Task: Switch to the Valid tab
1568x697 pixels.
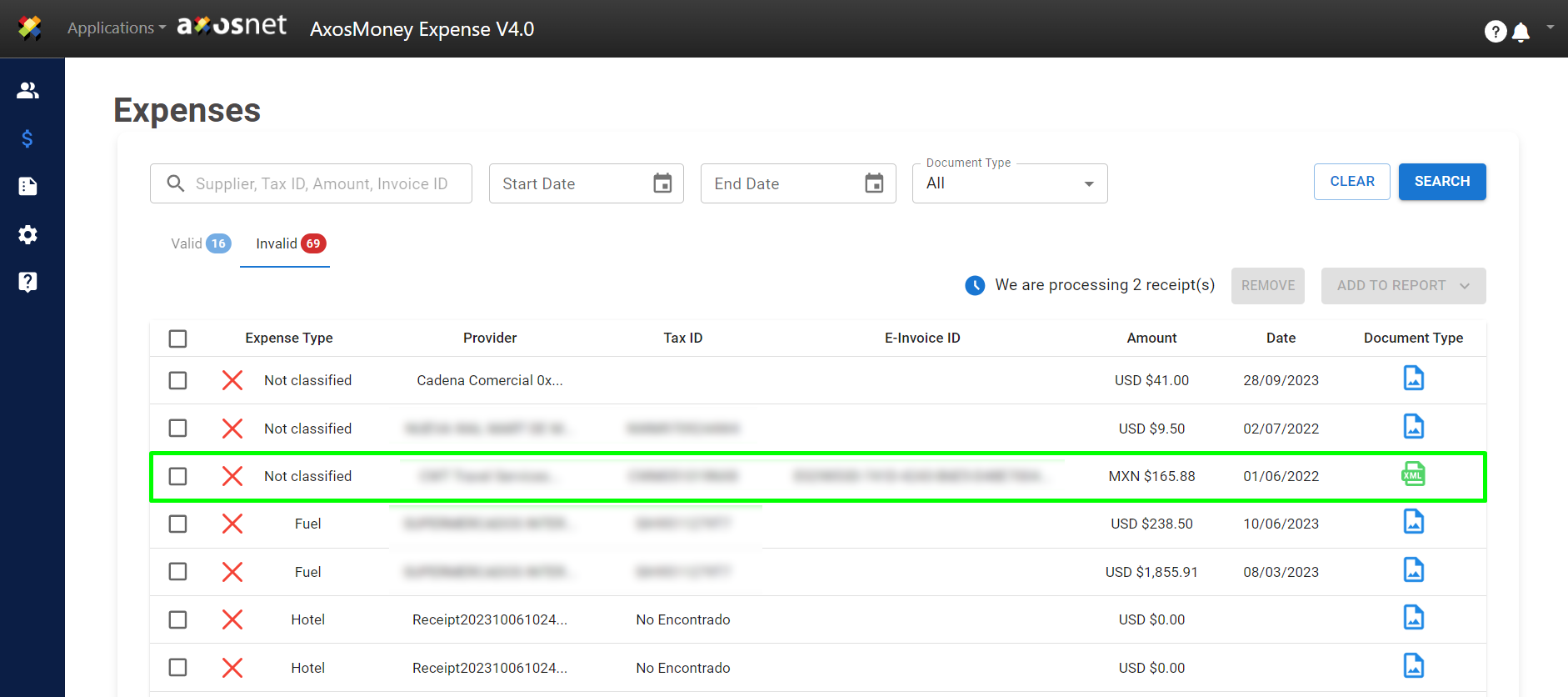Action: click(200, 243)
